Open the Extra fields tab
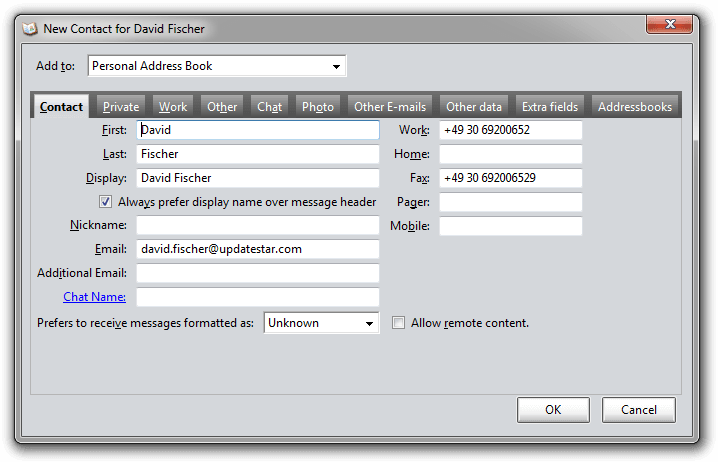Viewport: 718px width, 462px height. point(550,107)
